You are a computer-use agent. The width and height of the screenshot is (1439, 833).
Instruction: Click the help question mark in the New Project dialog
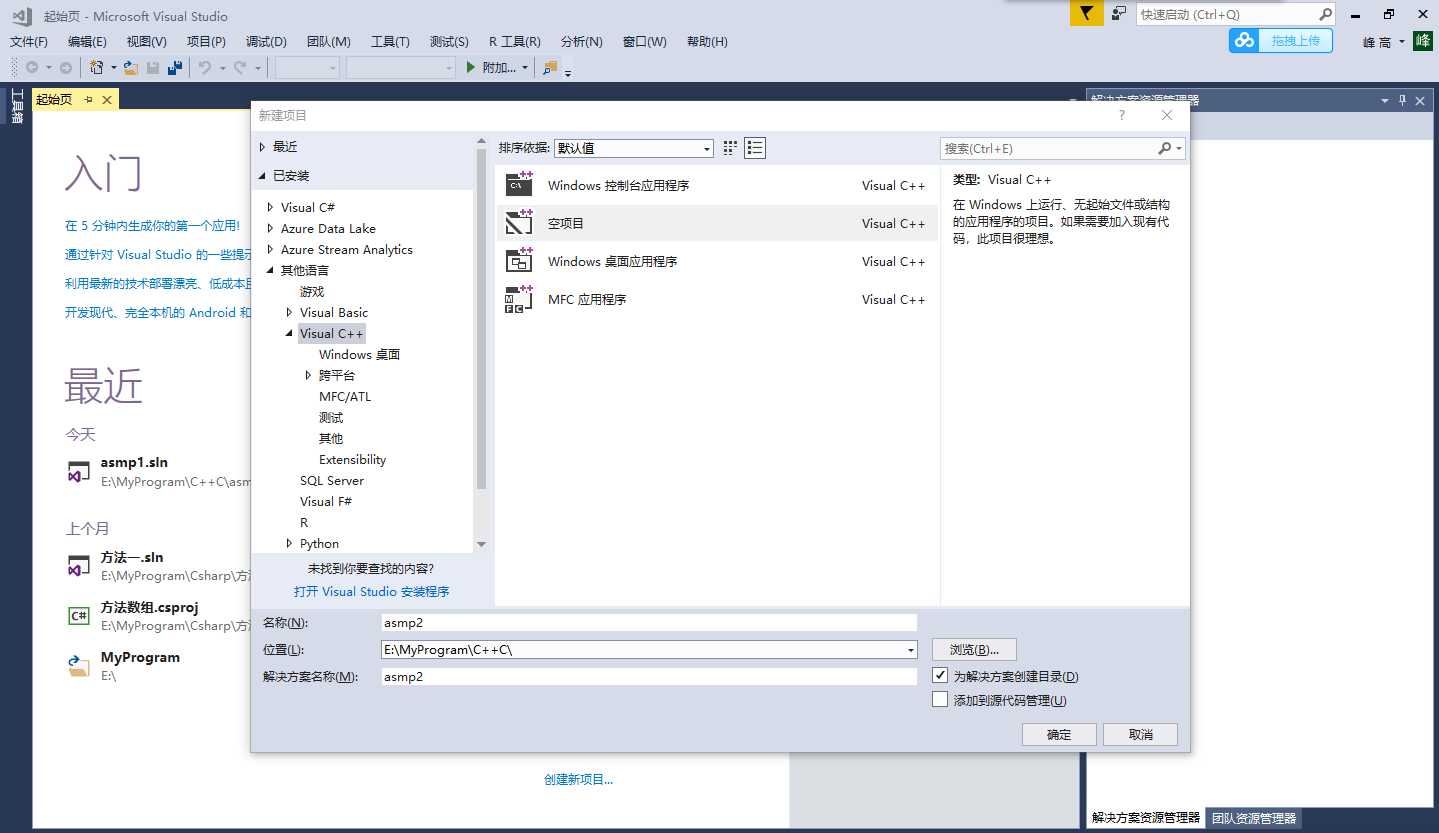point(1122,115)
